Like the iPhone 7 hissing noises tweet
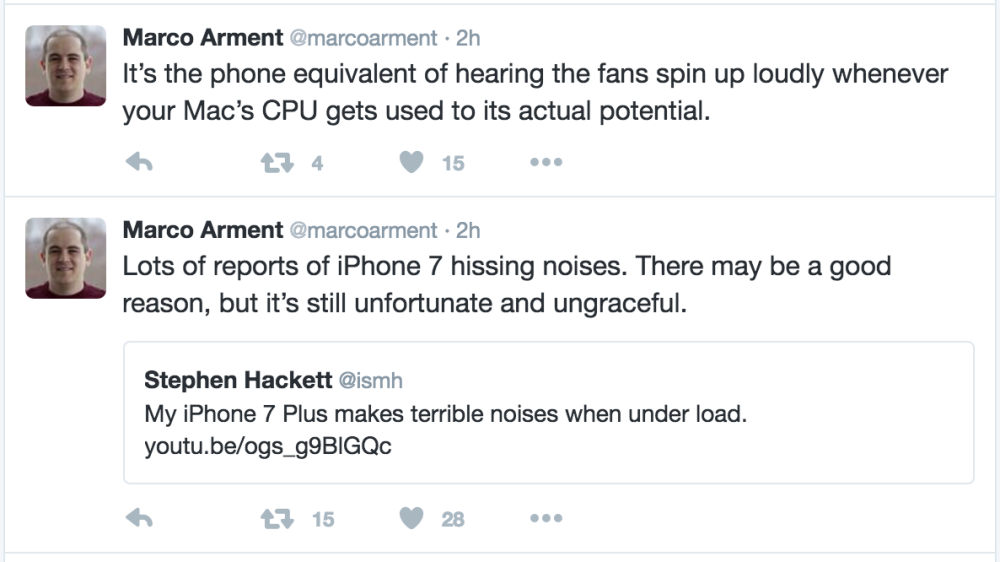 tap(411, 519)
